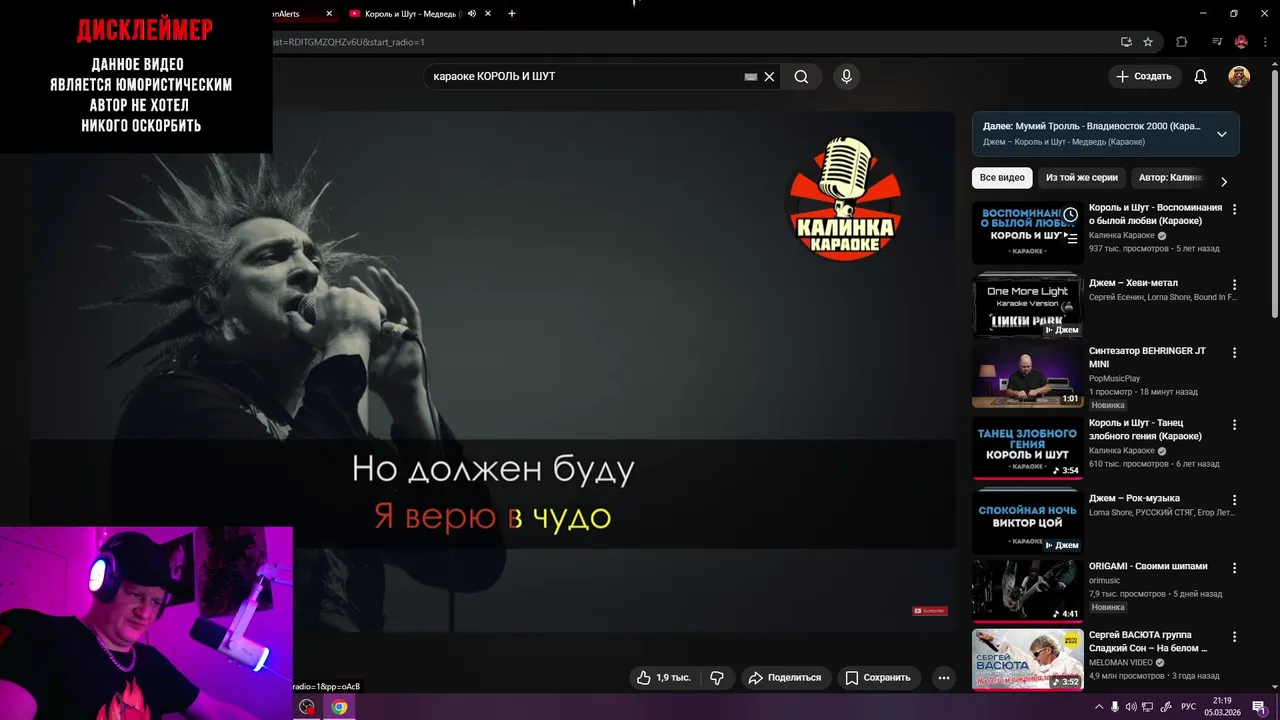Open Синтезатор BEHRINGER thumbnail
1280x720 pixels.
tap(1027, 376)
